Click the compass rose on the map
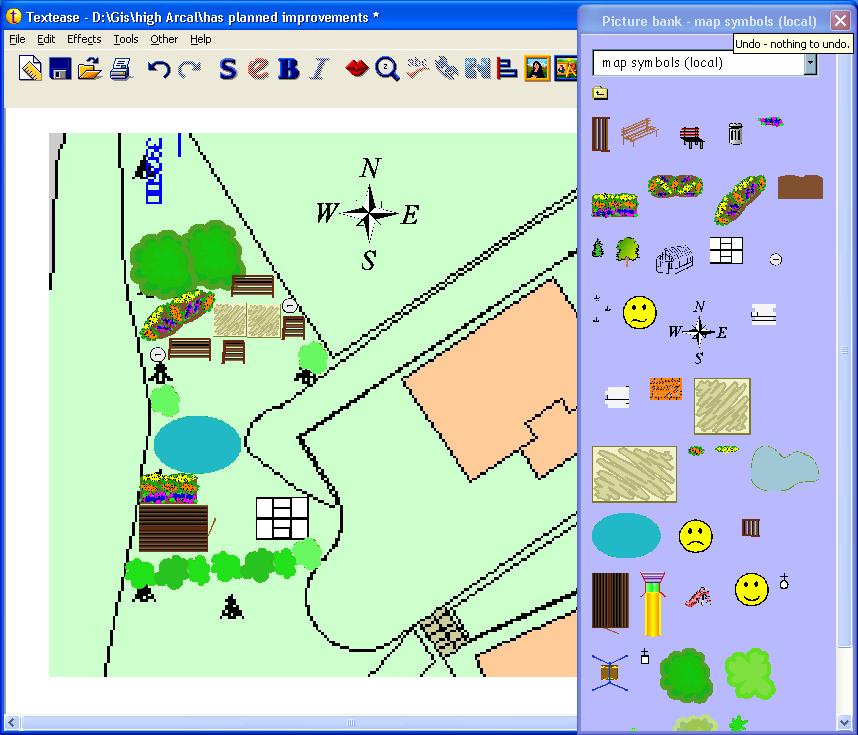Image resolution: width=858 pixels, height=735 pixels. click(x=369, y=214)
